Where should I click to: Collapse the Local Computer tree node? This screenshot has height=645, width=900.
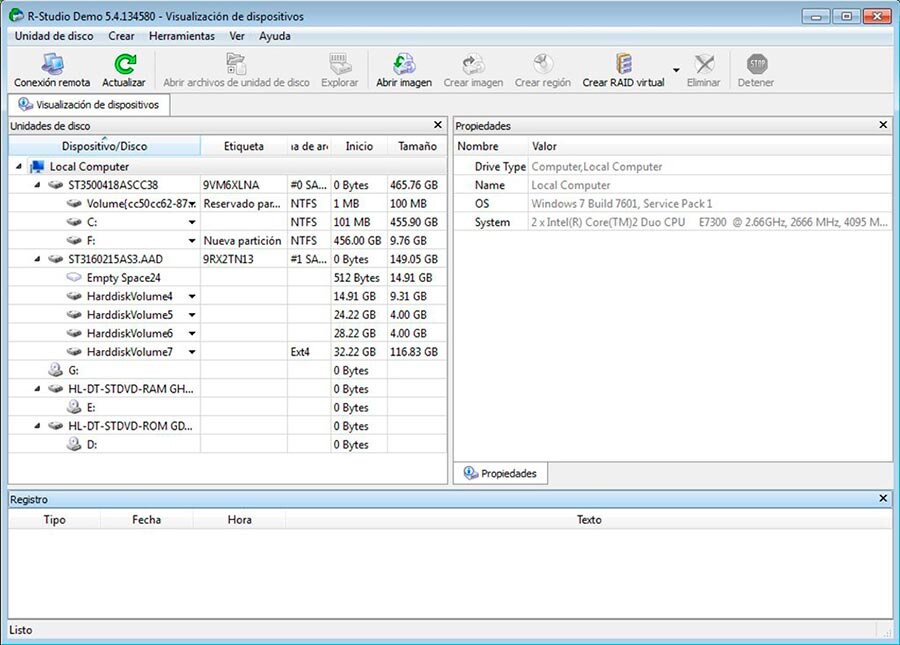(x=19, y=166)
